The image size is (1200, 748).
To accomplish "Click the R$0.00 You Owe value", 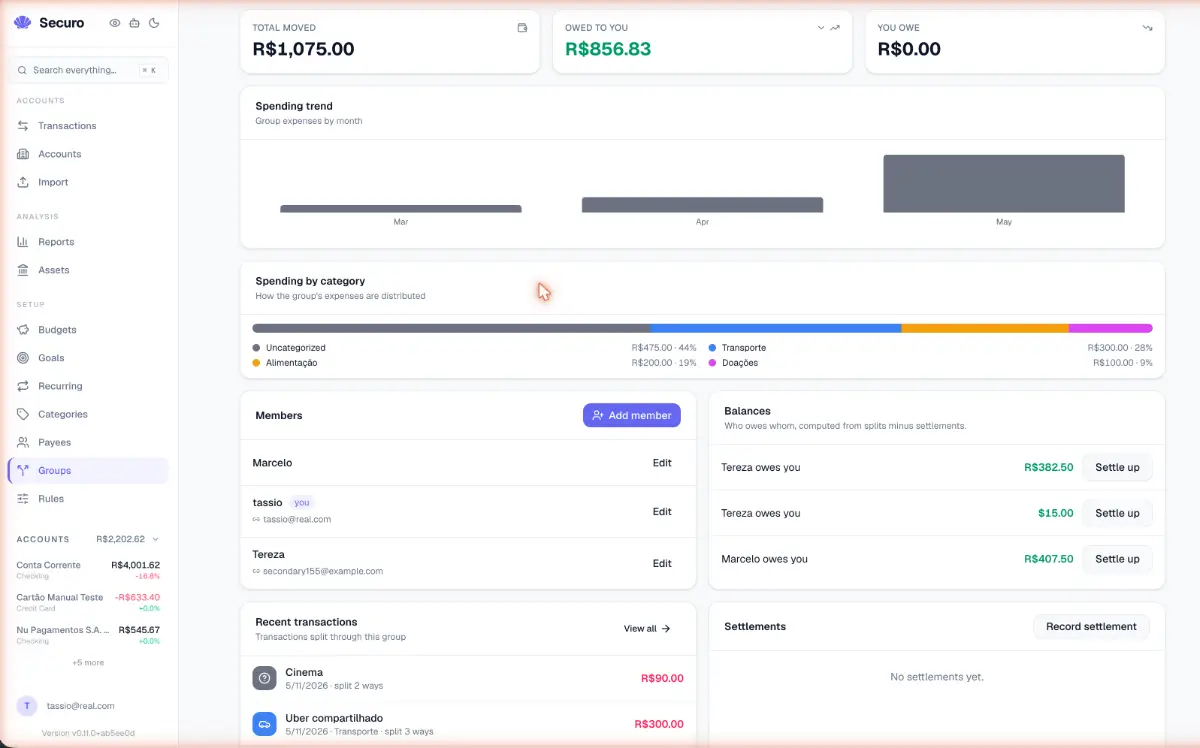I will (909, 49).
